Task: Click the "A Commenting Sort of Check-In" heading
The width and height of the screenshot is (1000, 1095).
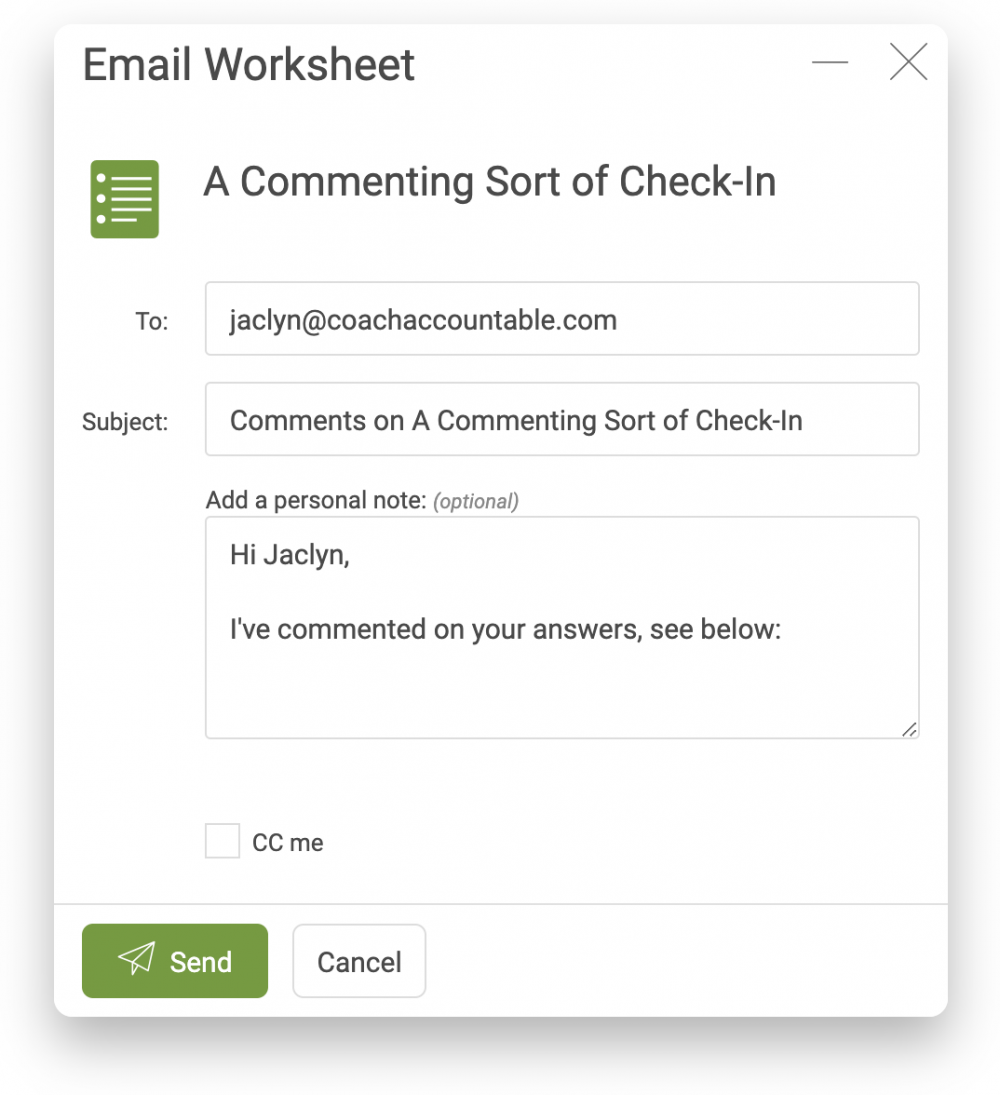Action: [x=490, y=182]
